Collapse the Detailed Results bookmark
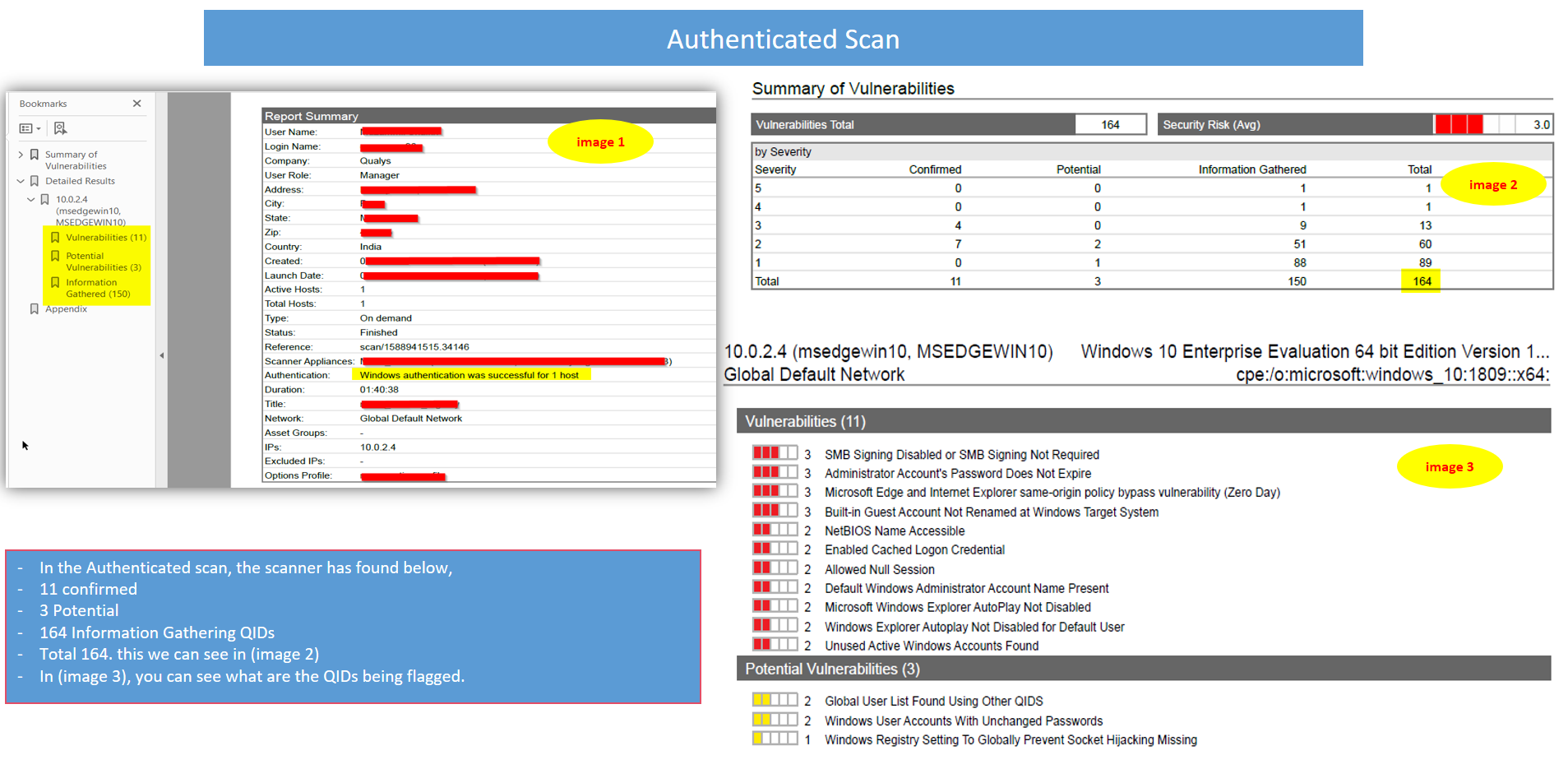The height and width of the screenshot is (783, 1568). [21, 181]
